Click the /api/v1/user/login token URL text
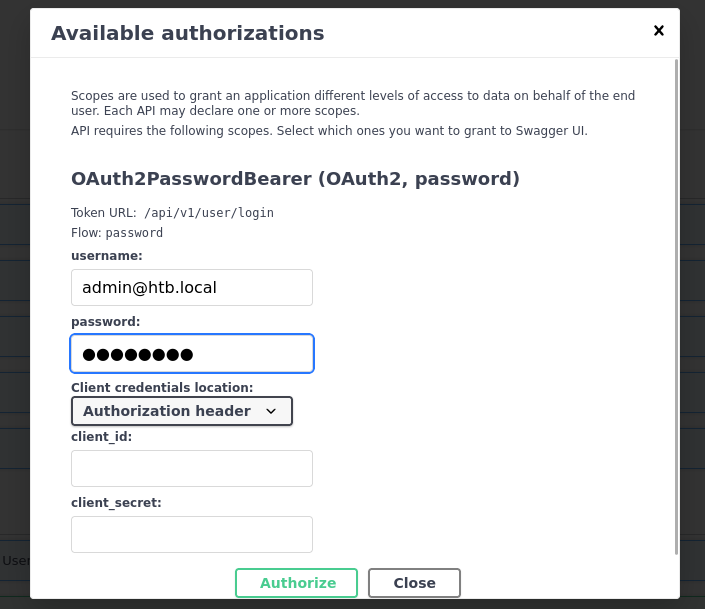This screenshot has width=705, height=609. pos(209,213)
